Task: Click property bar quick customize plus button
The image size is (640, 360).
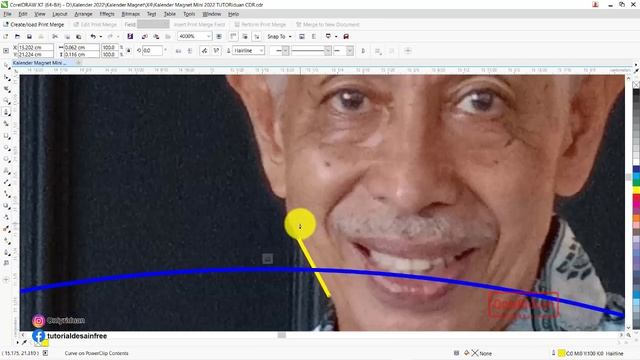Action: 408,51
